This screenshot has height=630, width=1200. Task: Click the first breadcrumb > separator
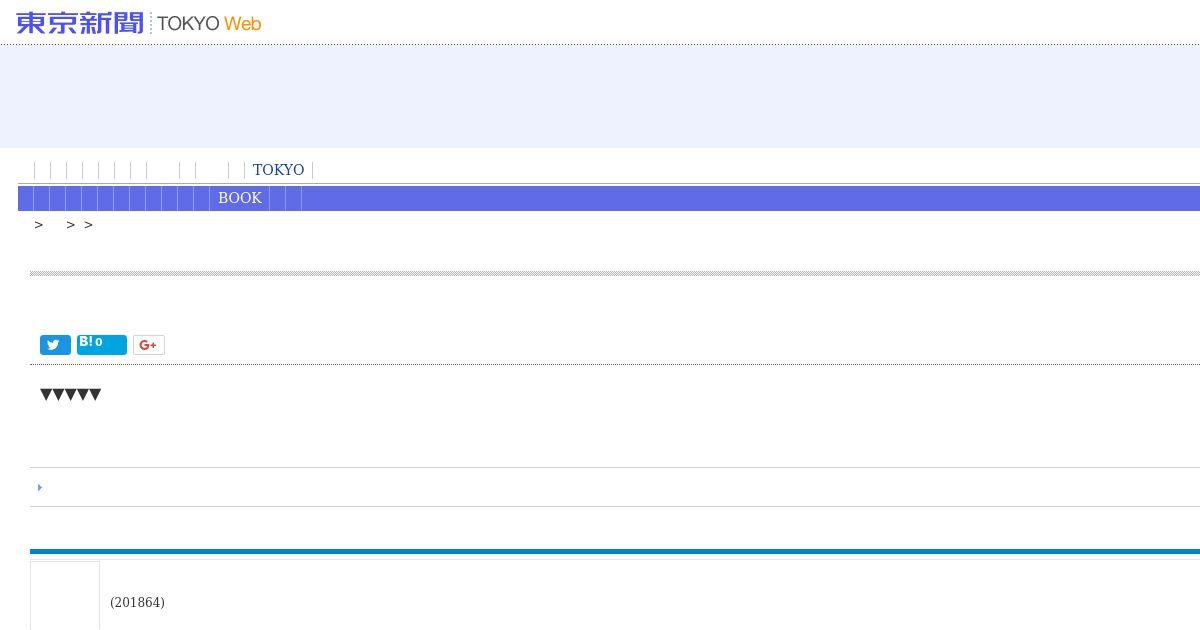point(39,225)
